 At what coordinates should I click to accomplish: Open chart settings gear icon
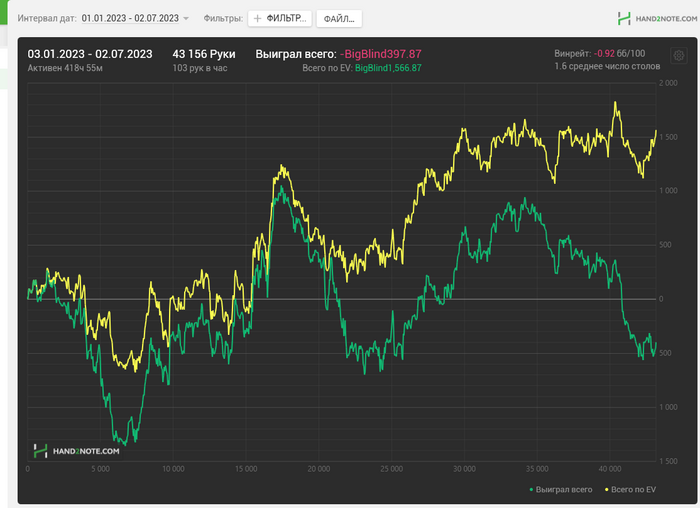tap(679, 56)
